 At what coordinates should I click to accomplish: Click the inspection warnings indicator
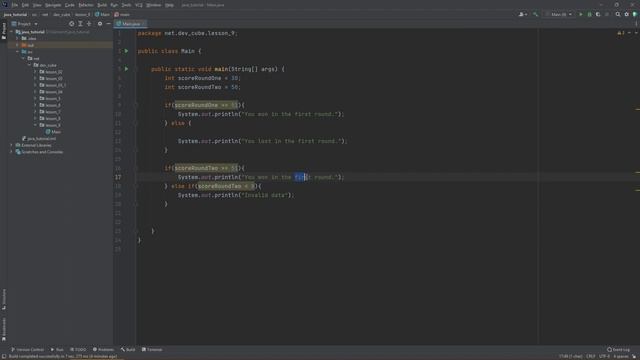click(x=621, y=33)
